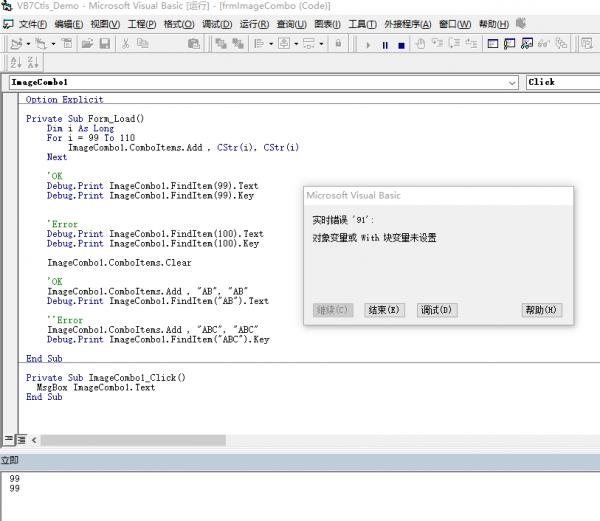Open the 外接程序(A) menu

408,24
